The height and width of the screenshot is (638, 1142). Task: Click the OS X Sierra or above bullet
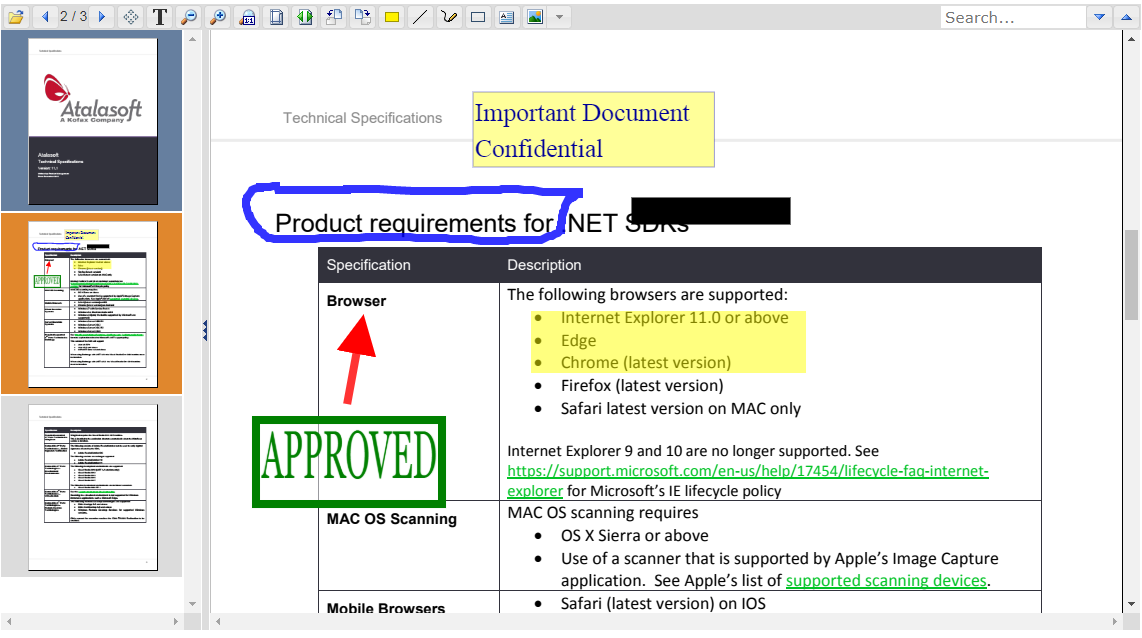point(634,535)
